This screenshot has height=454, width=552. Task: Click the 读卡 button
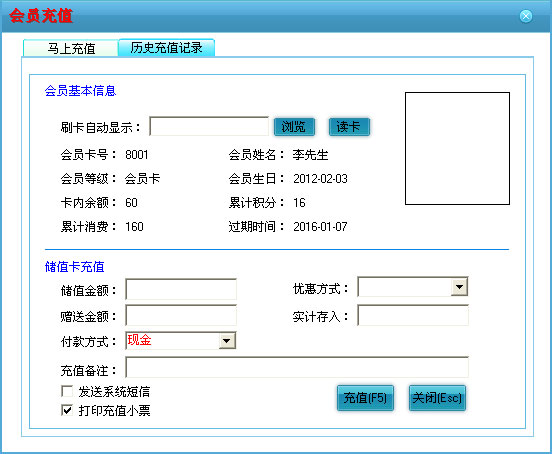349,127
